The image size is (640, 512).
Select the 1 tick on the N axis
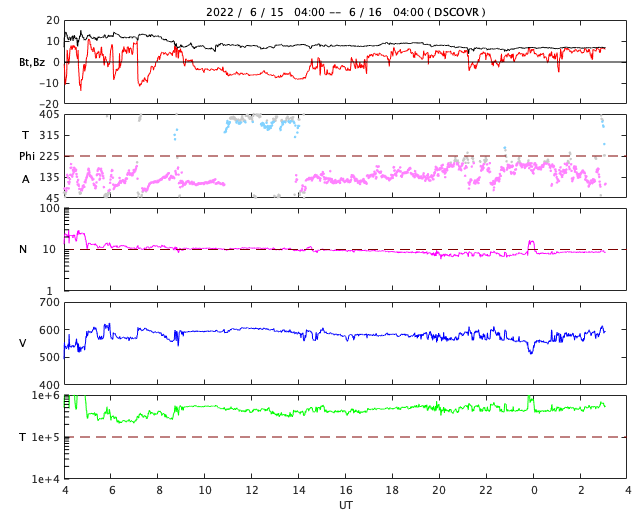[x=49, y=291]
